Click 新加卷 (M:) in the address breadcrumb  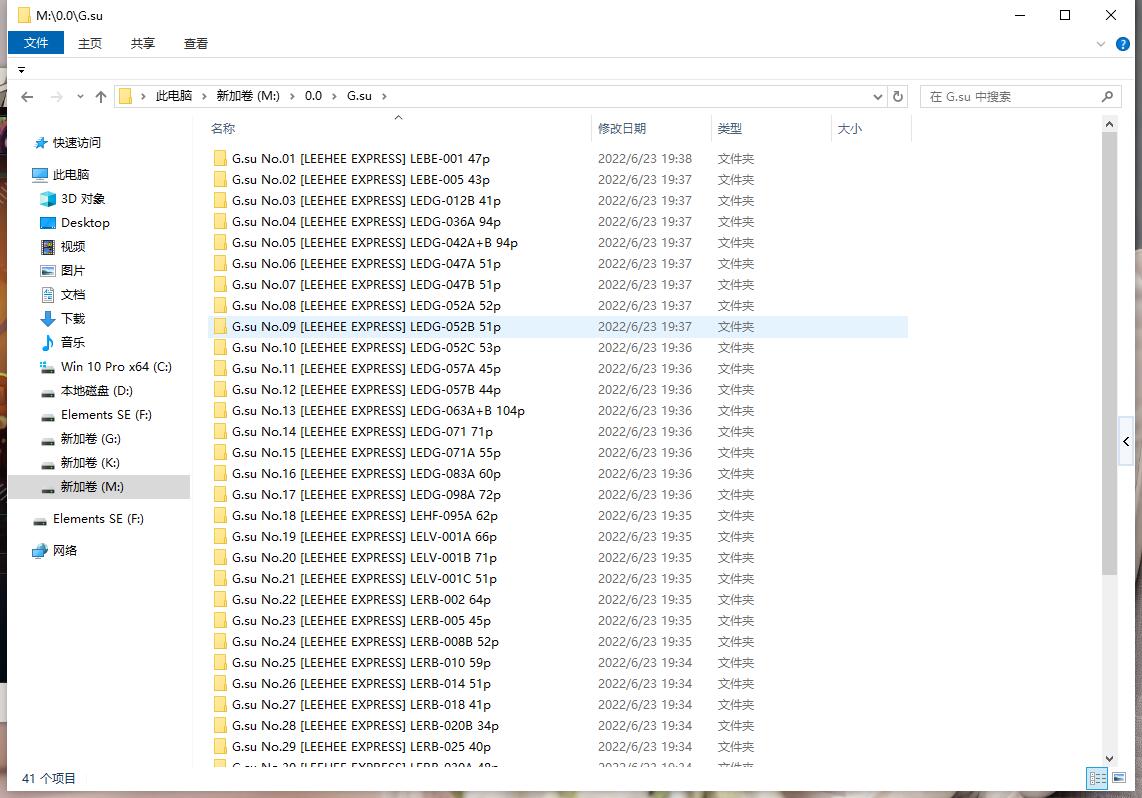(248, 96)
